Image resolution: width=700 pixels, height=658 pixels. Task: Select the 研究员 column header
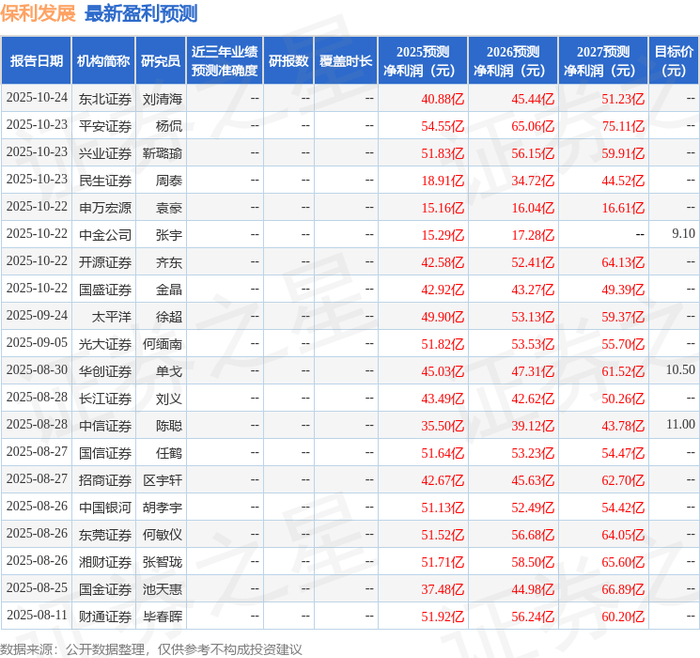(161, 61)
